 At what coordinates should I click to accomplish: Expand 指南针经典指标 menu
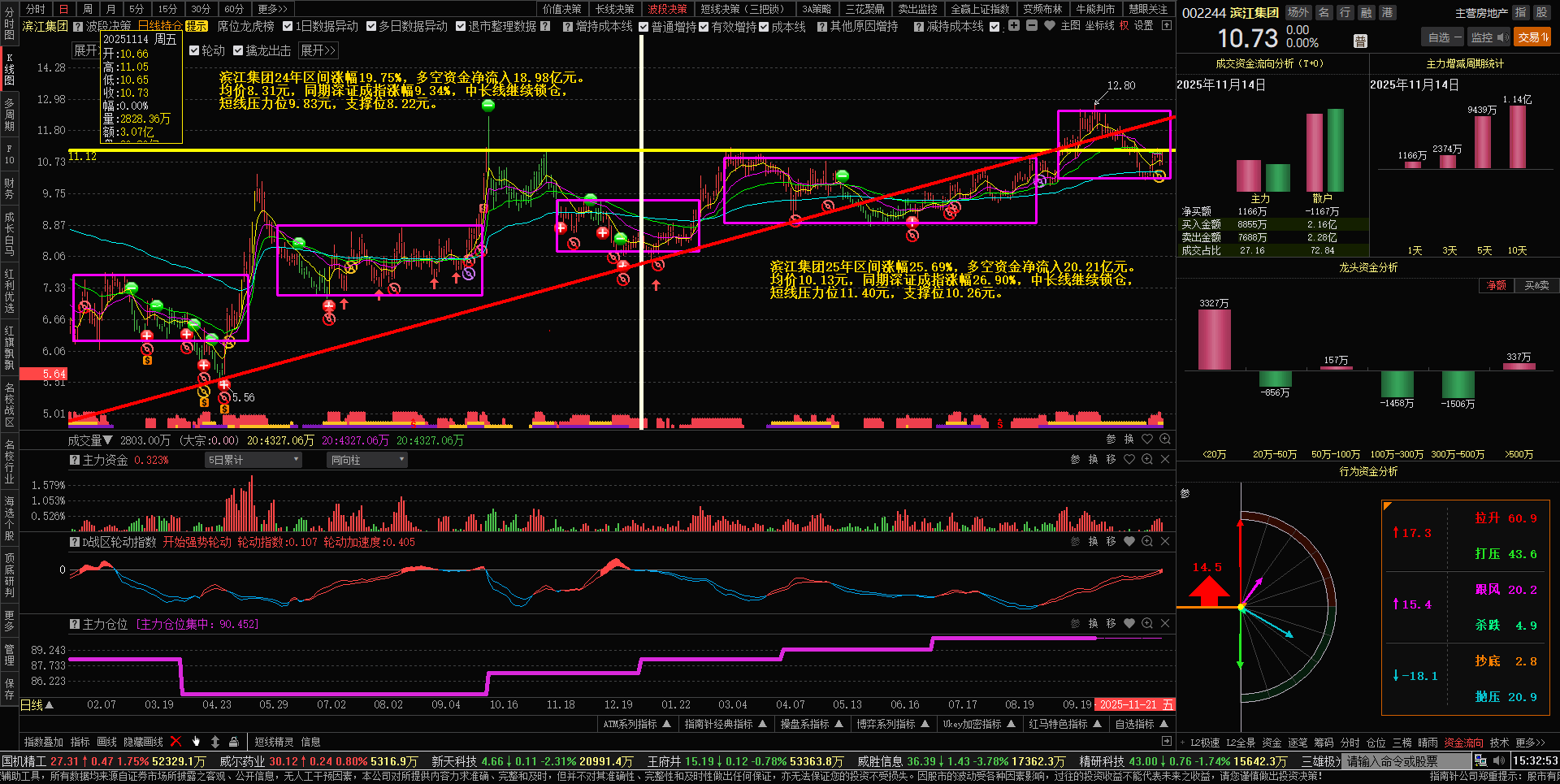pos(726,724)
